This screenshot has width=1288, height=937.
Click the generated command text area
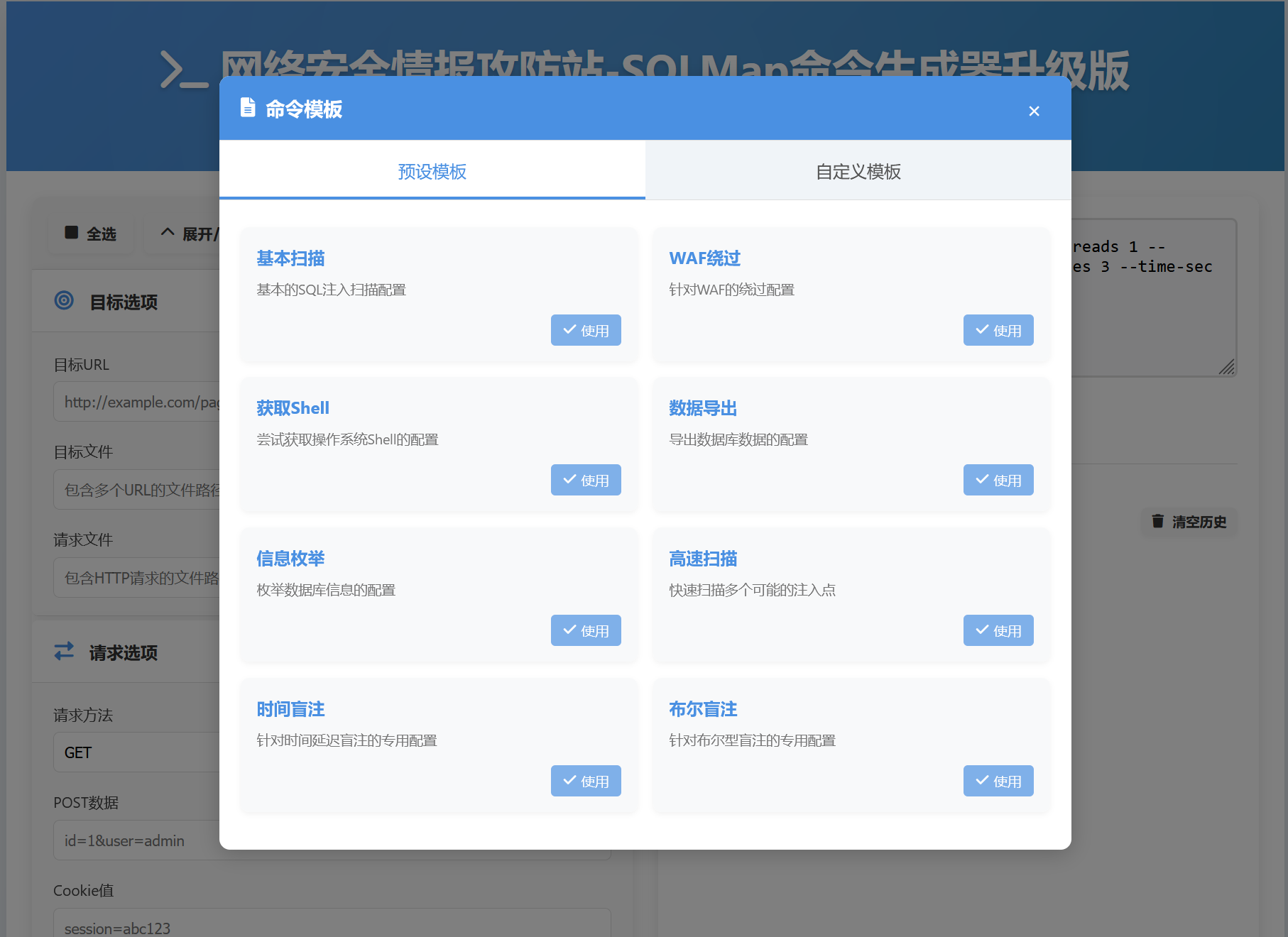click(x=1153, y=297)
